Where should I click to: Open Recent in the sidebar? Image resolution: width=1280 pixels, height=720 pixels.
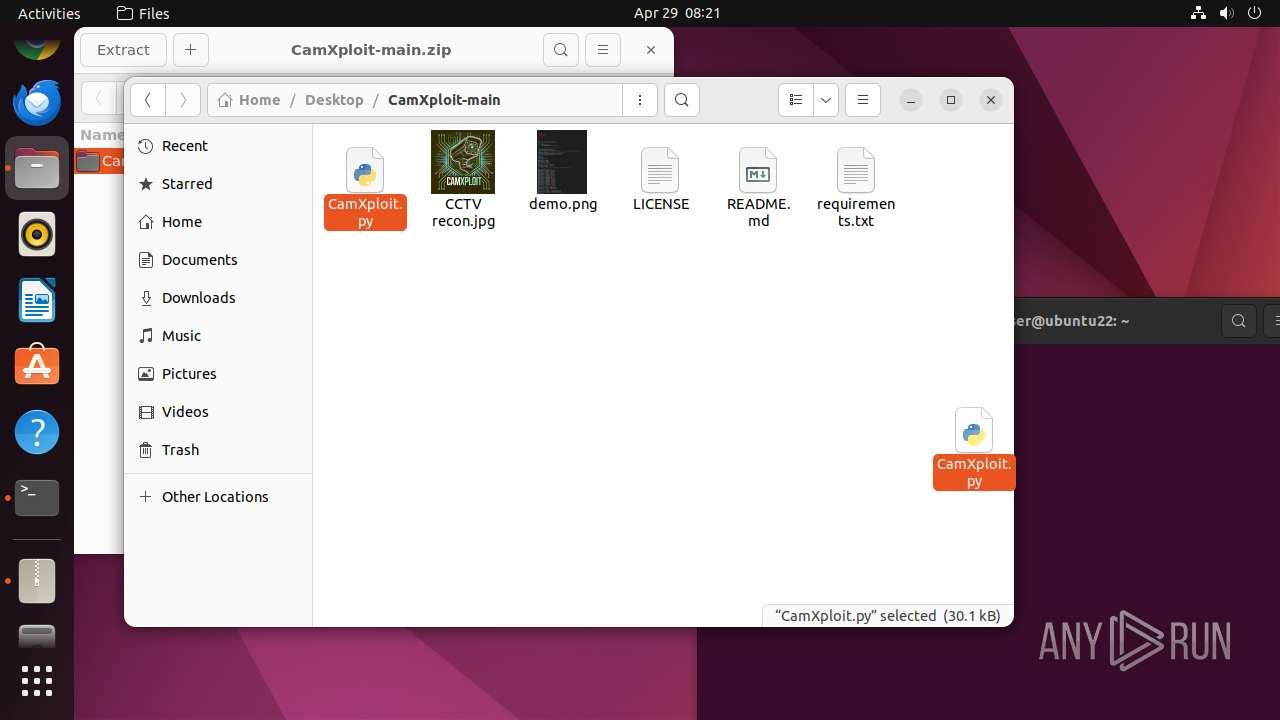pos(218,146)
